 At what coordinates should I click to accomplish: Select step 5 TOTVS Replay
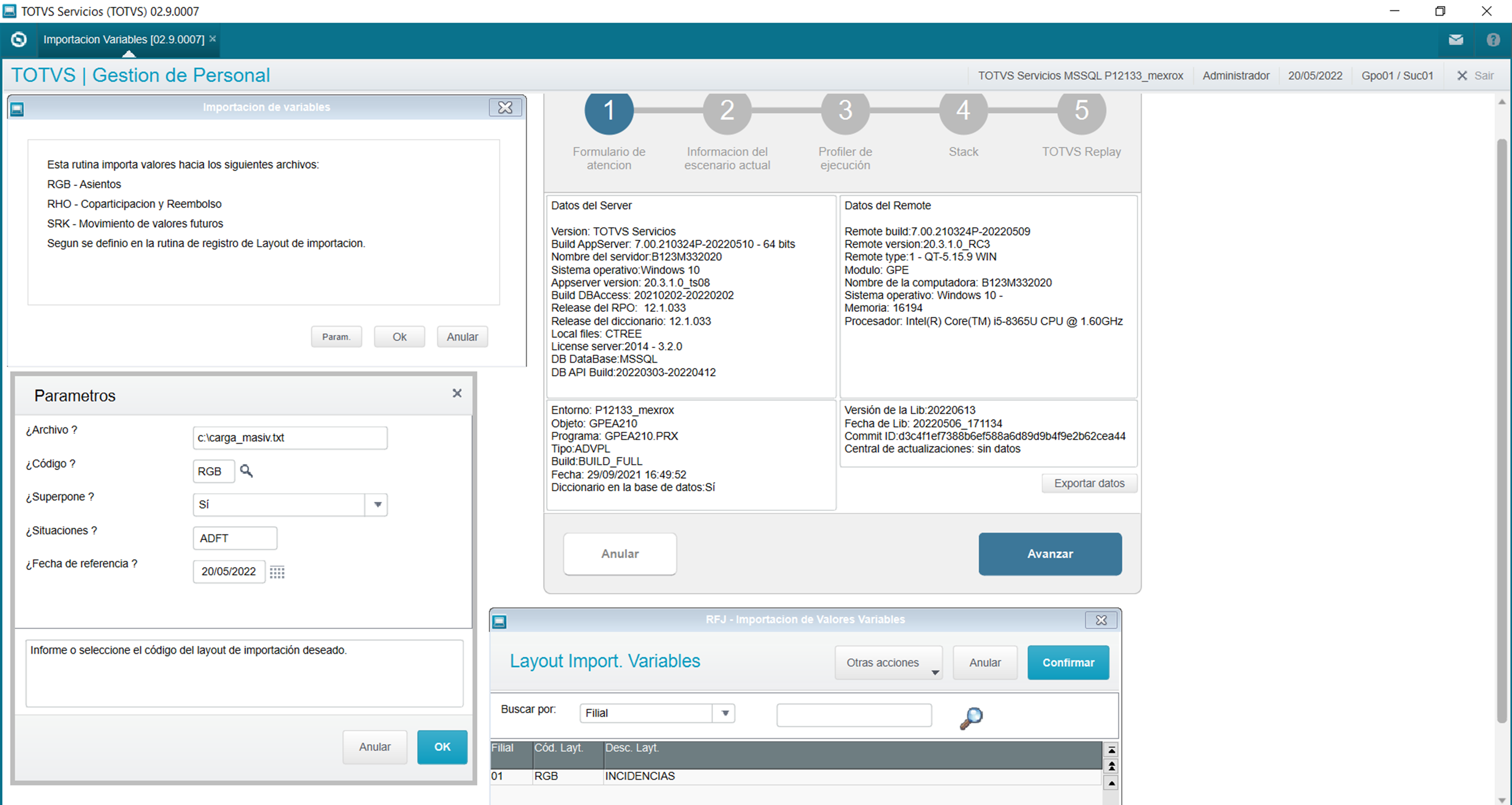1081,110
